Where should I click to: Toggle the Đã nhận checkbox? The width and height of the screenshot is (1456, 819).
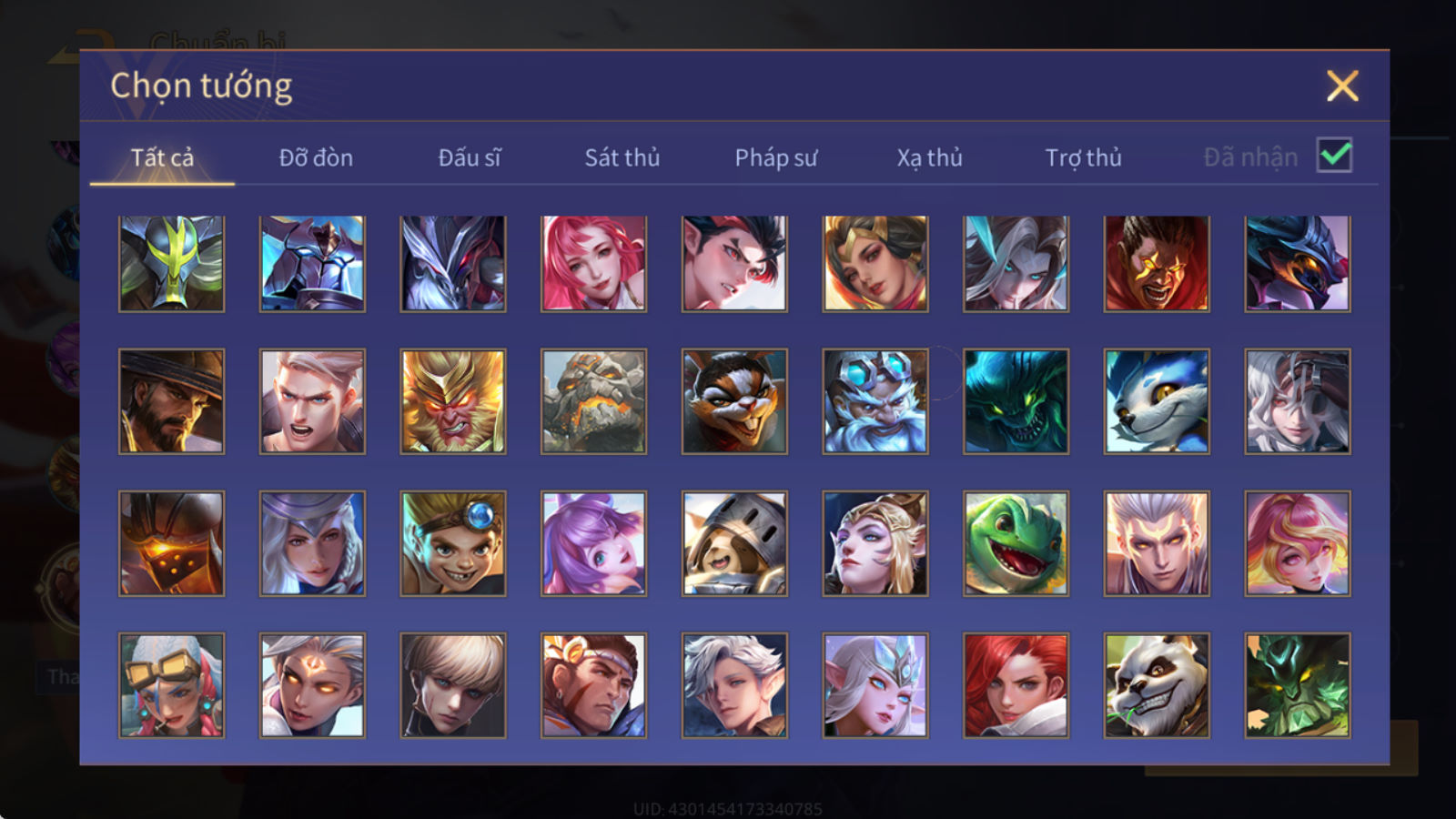point(1334,156)
